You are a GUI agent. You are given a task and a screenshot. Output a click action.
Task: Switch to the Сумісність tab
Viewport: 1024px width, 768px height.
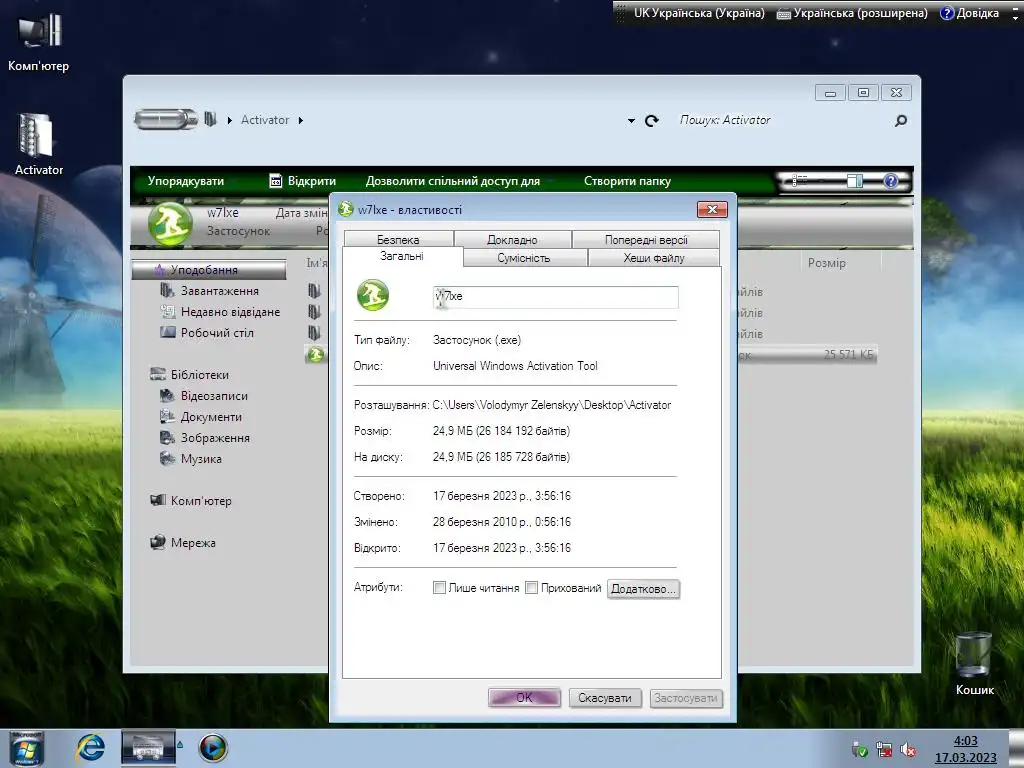[x=524, y=258]
